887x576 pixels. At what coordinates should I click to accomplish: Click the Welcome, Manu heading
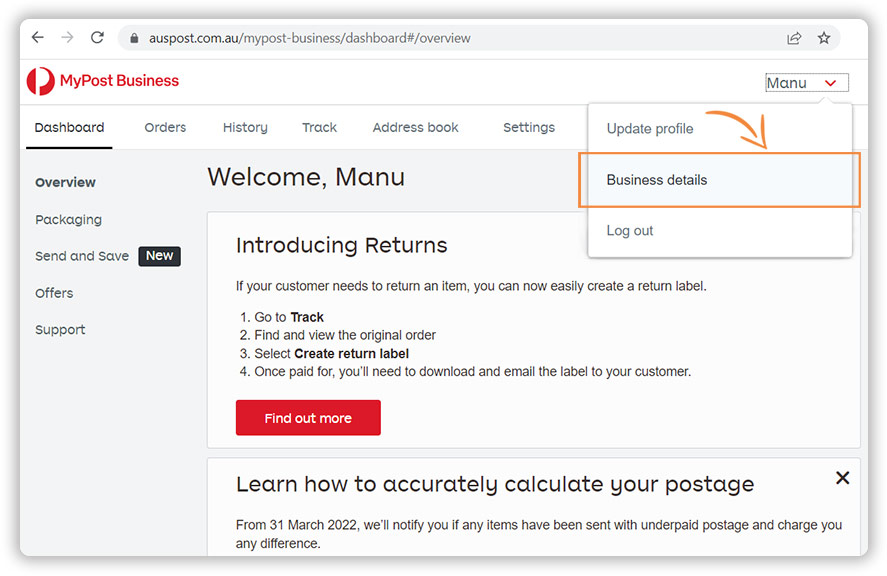(x=306, y=177)
